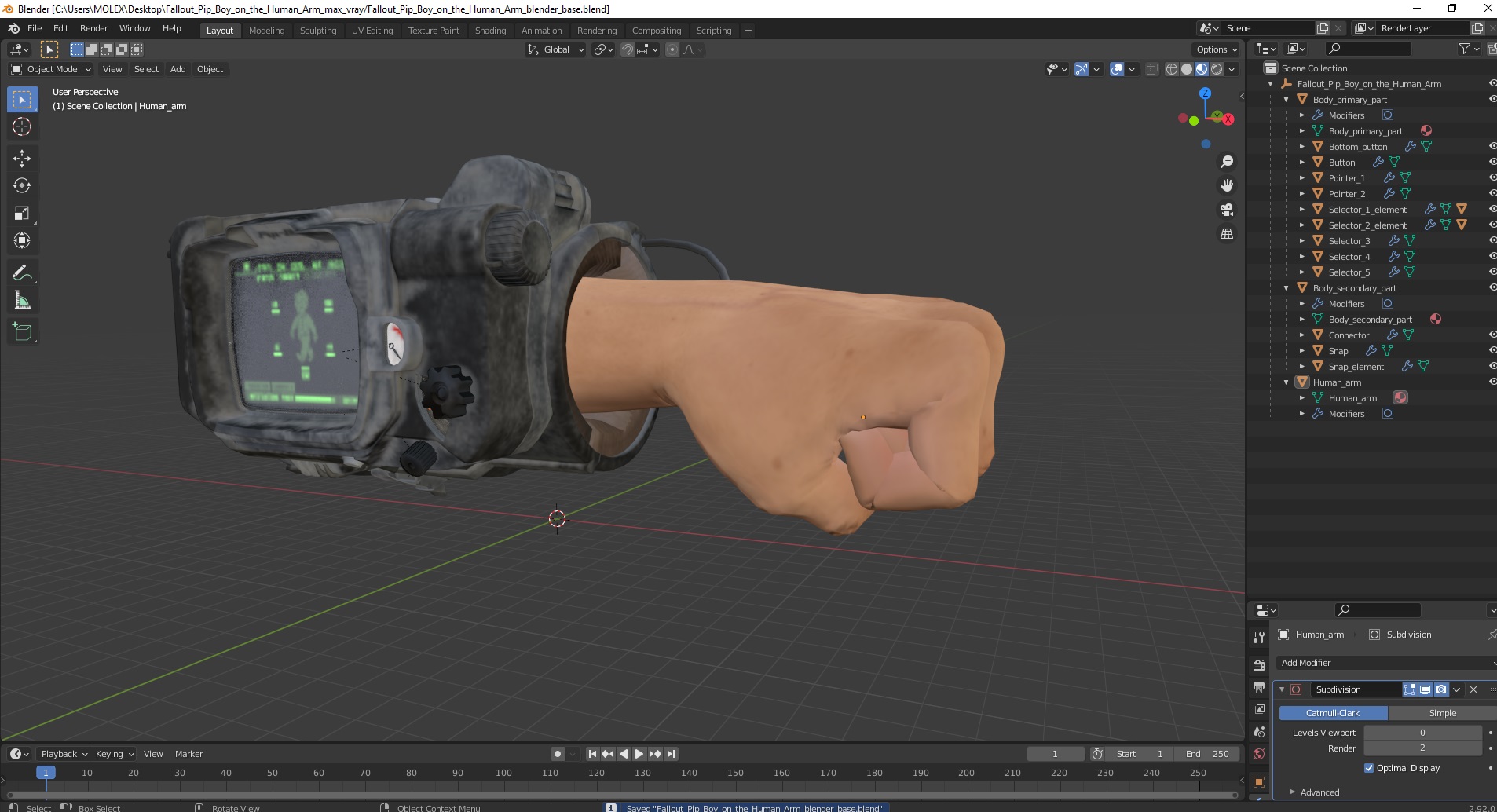Open the Add Modifier dropdown
The width and height of the screenshot is (1497, 812).
click(x=1386, y=663)
